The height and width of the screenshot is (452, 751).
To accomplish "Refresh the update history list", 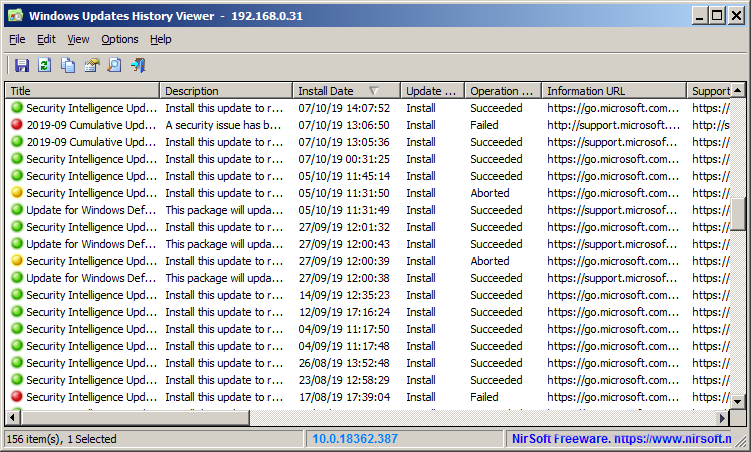I will pyautogui.click(x=44, y=66).
